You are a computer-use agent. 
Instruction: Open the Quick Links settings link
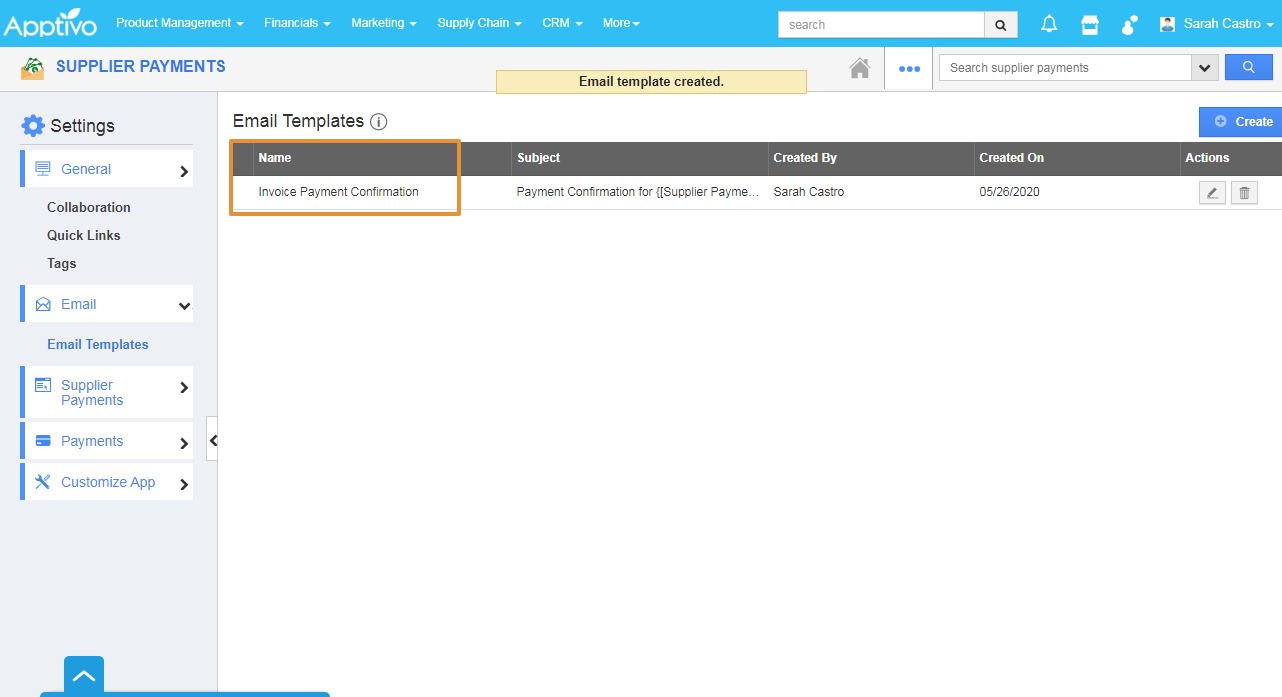pyautogui.click(x=83, y=235)
